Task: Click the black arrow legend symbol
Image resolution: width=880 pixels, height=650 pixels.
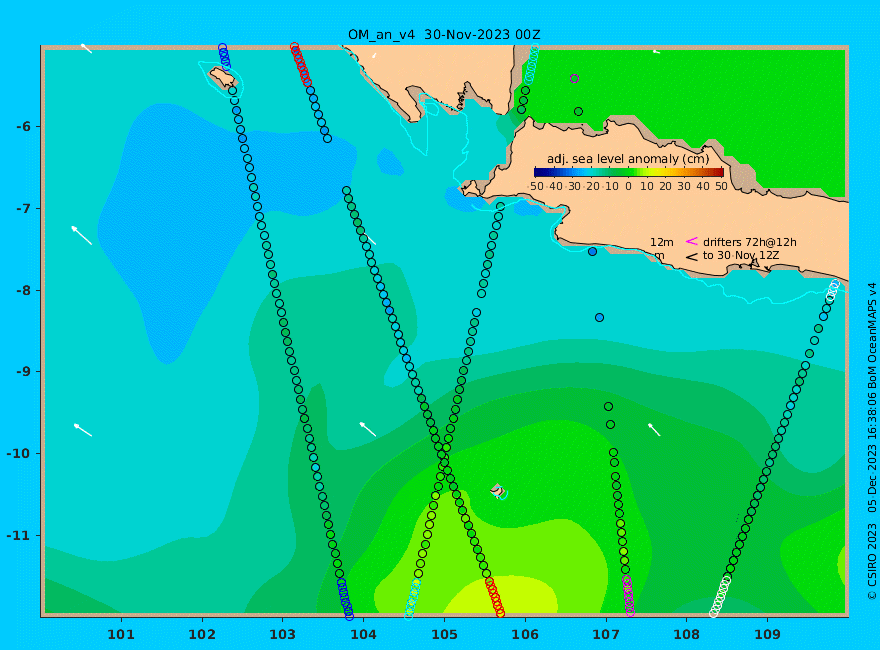Action: coord(691,257)
